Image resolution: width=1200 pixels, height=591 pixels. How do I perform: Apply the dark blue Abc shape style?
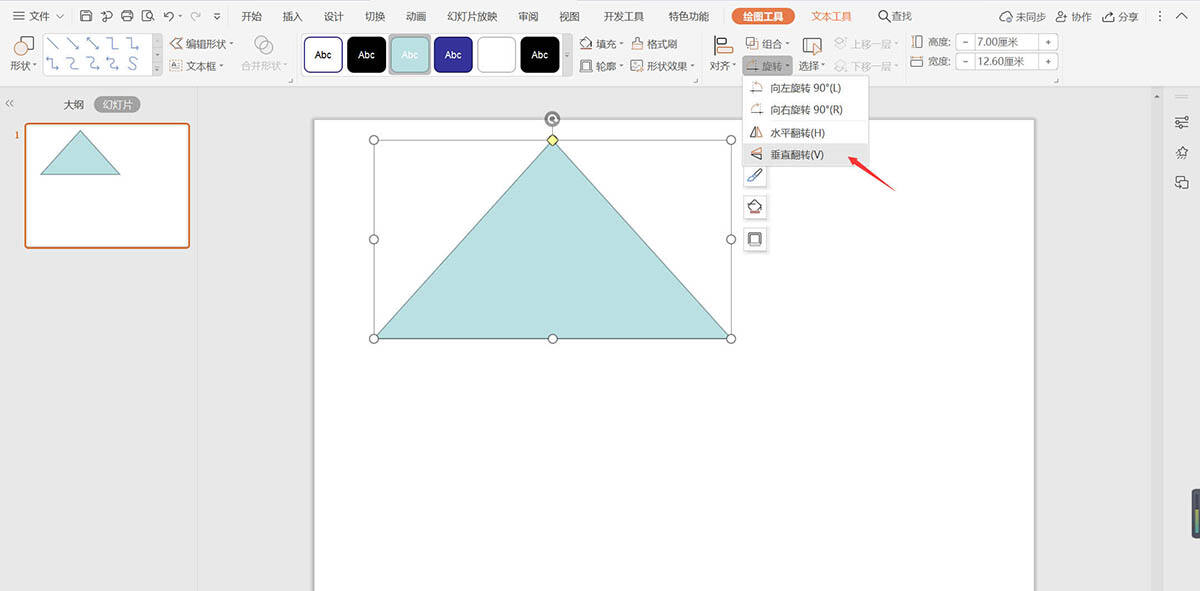click(x=453, y=55)
